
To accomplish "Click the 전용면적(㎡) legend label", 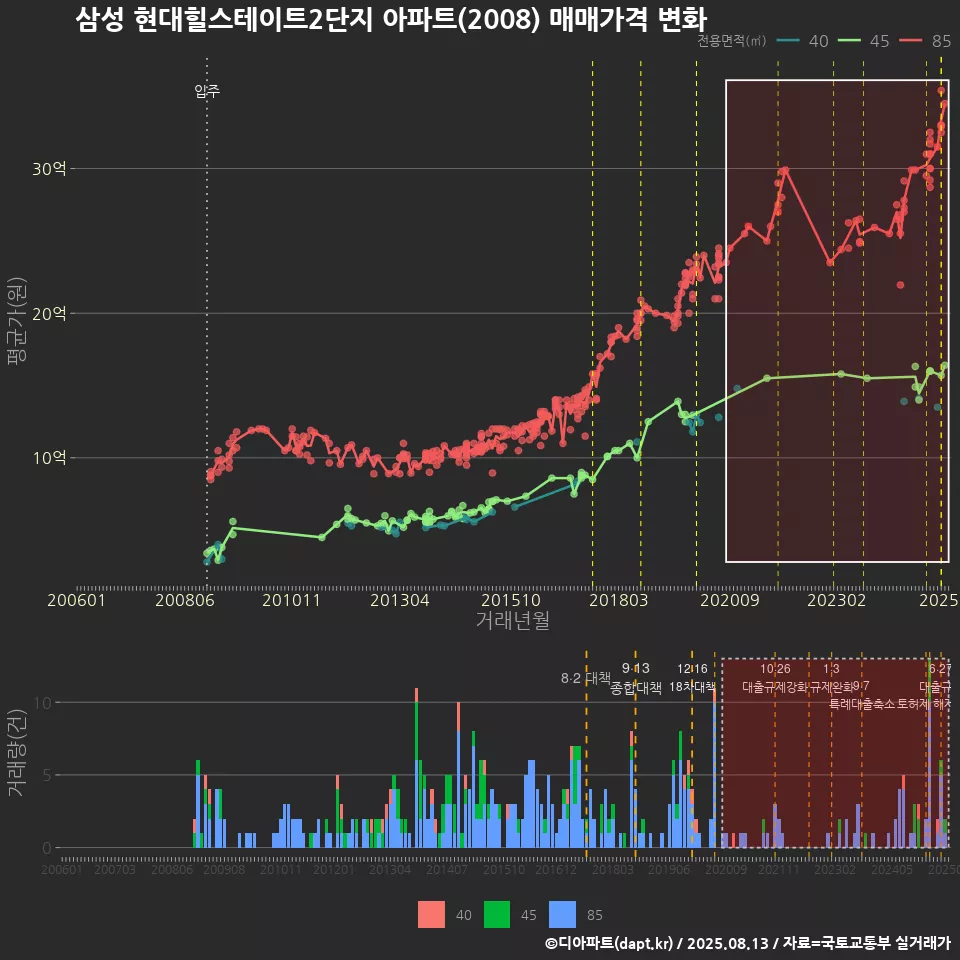I will click(x=732, y=41).
